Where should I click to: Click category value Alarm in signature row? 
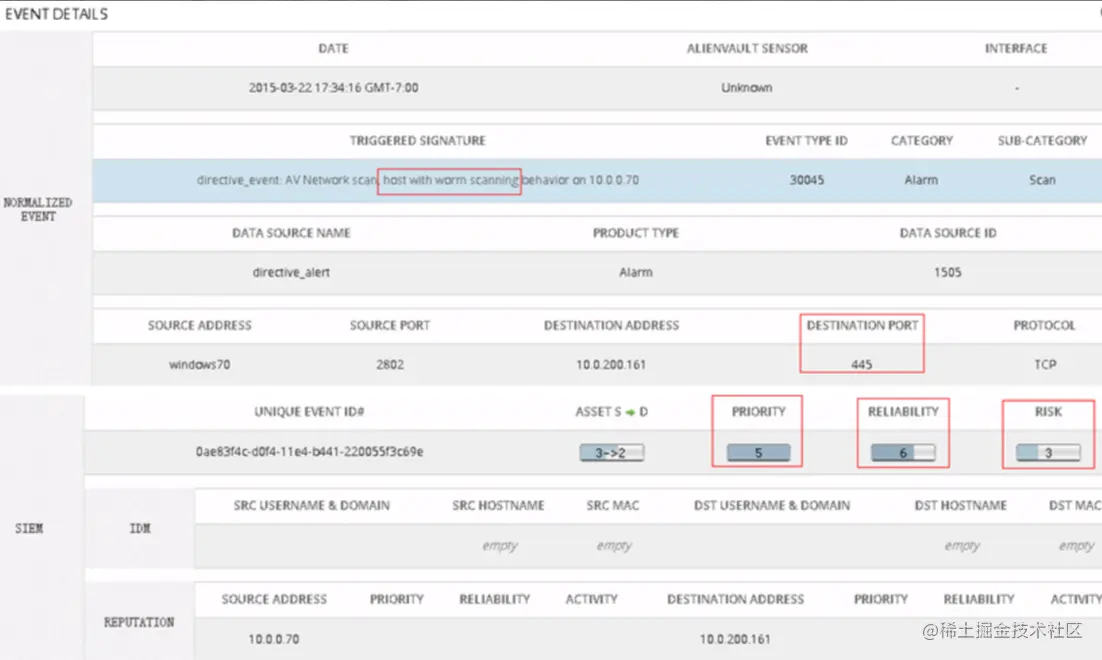tap(921, 180)
